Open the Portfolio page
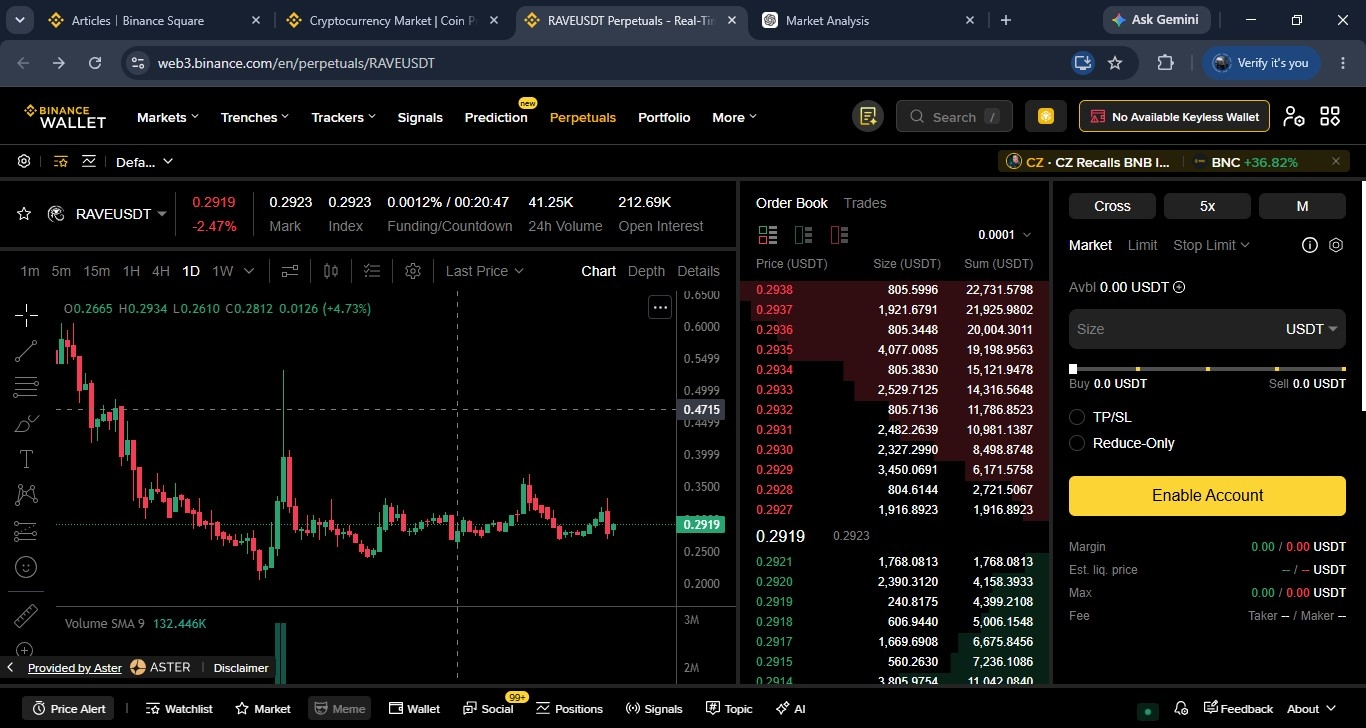This screenshot has height=728, width=1366. point(664,117)
